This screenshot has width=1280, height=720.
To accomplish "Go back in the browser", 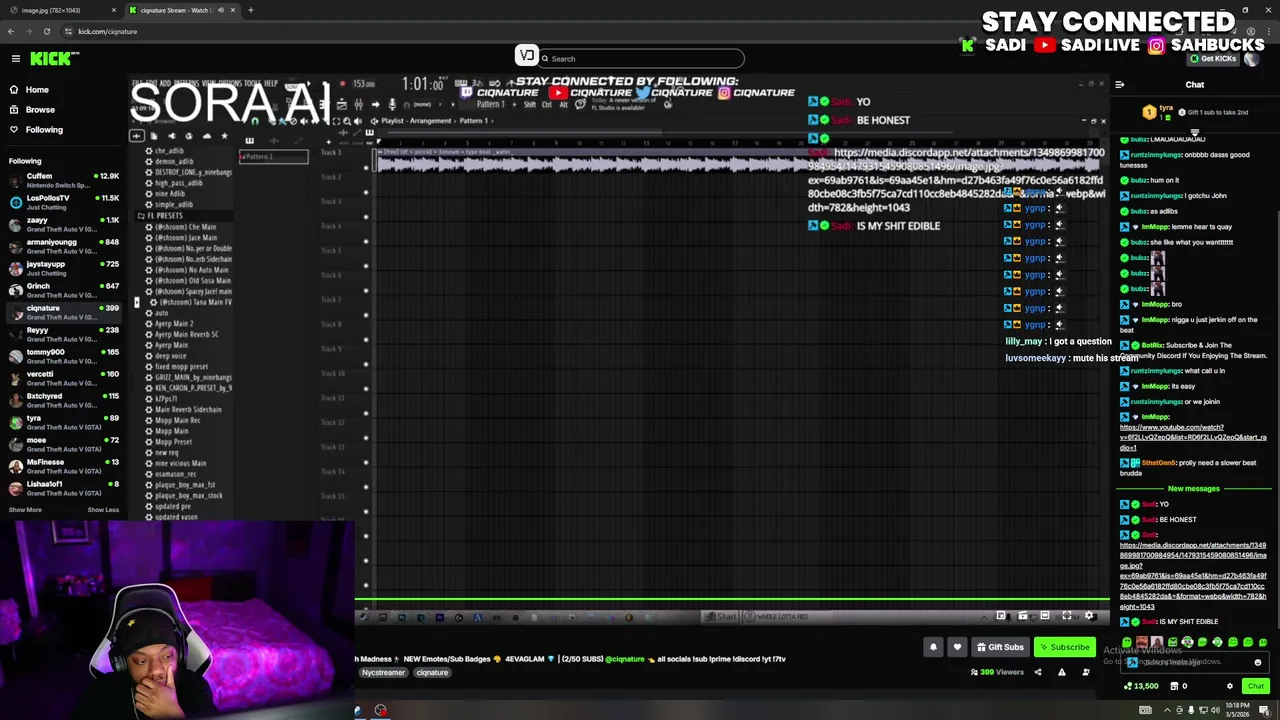I will [11, 32].
